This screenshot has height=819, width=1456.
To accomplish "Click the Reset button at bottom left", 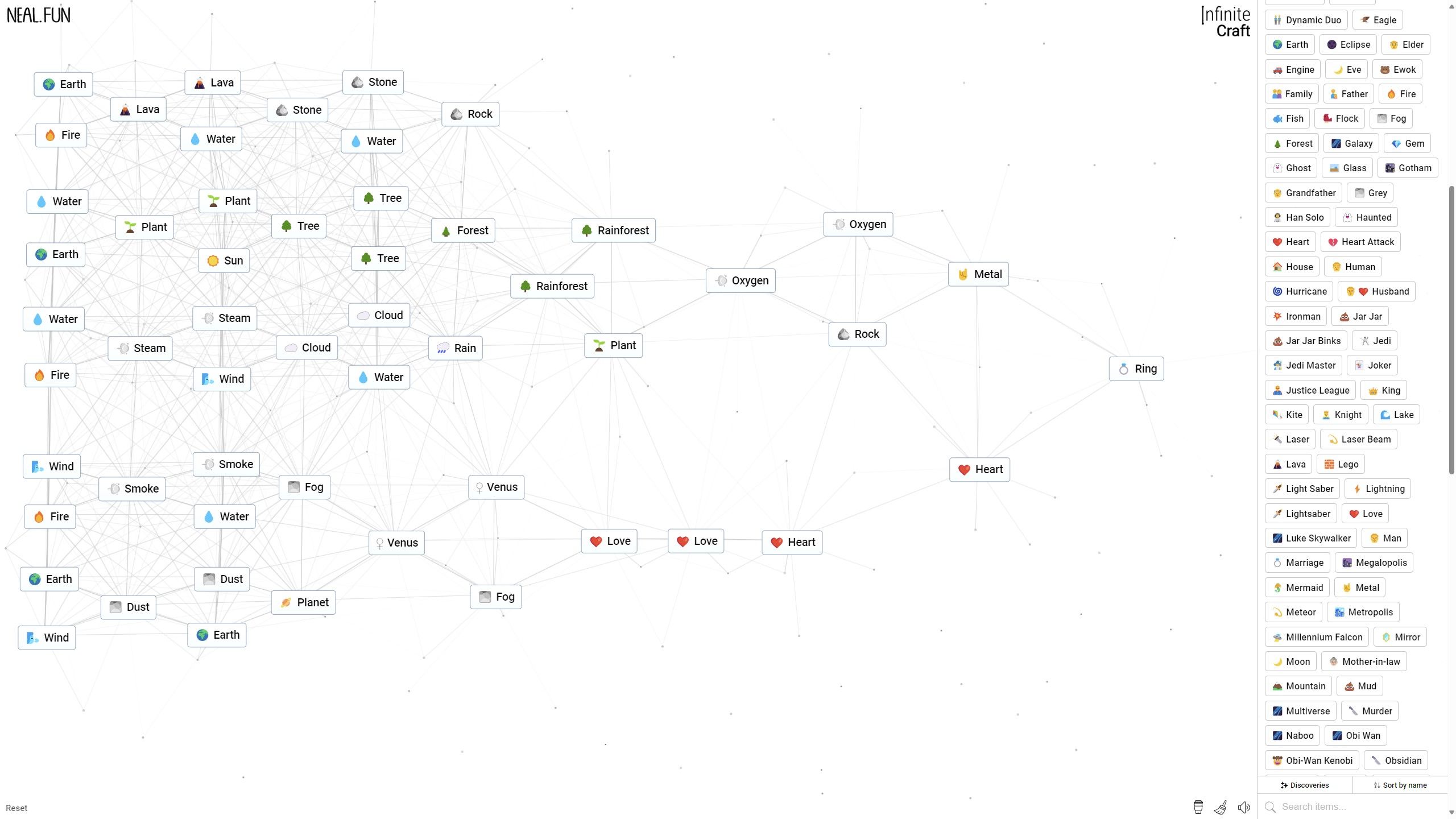I will [x=16, y=807].
